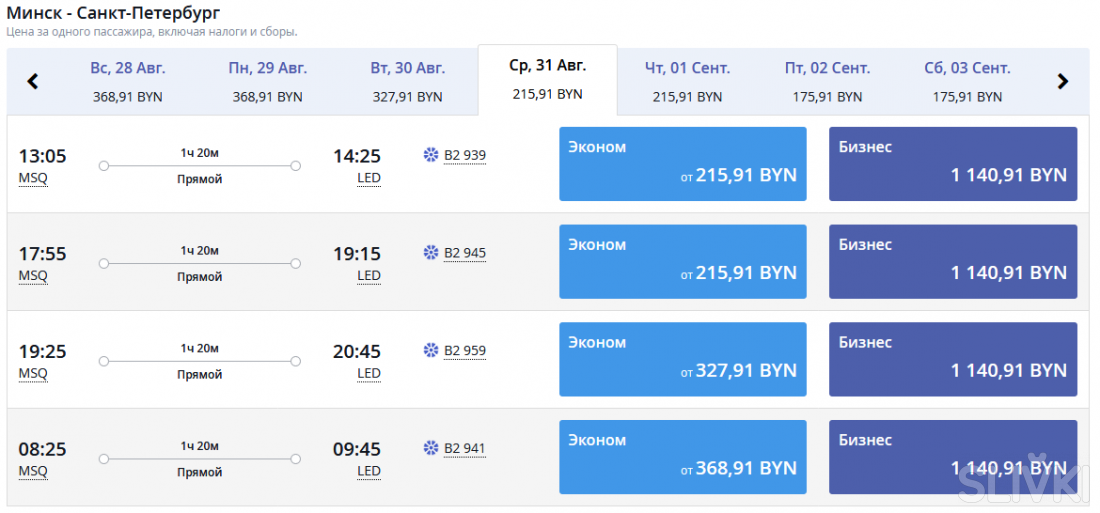Click the next dates right arrow

(1063, 82)
